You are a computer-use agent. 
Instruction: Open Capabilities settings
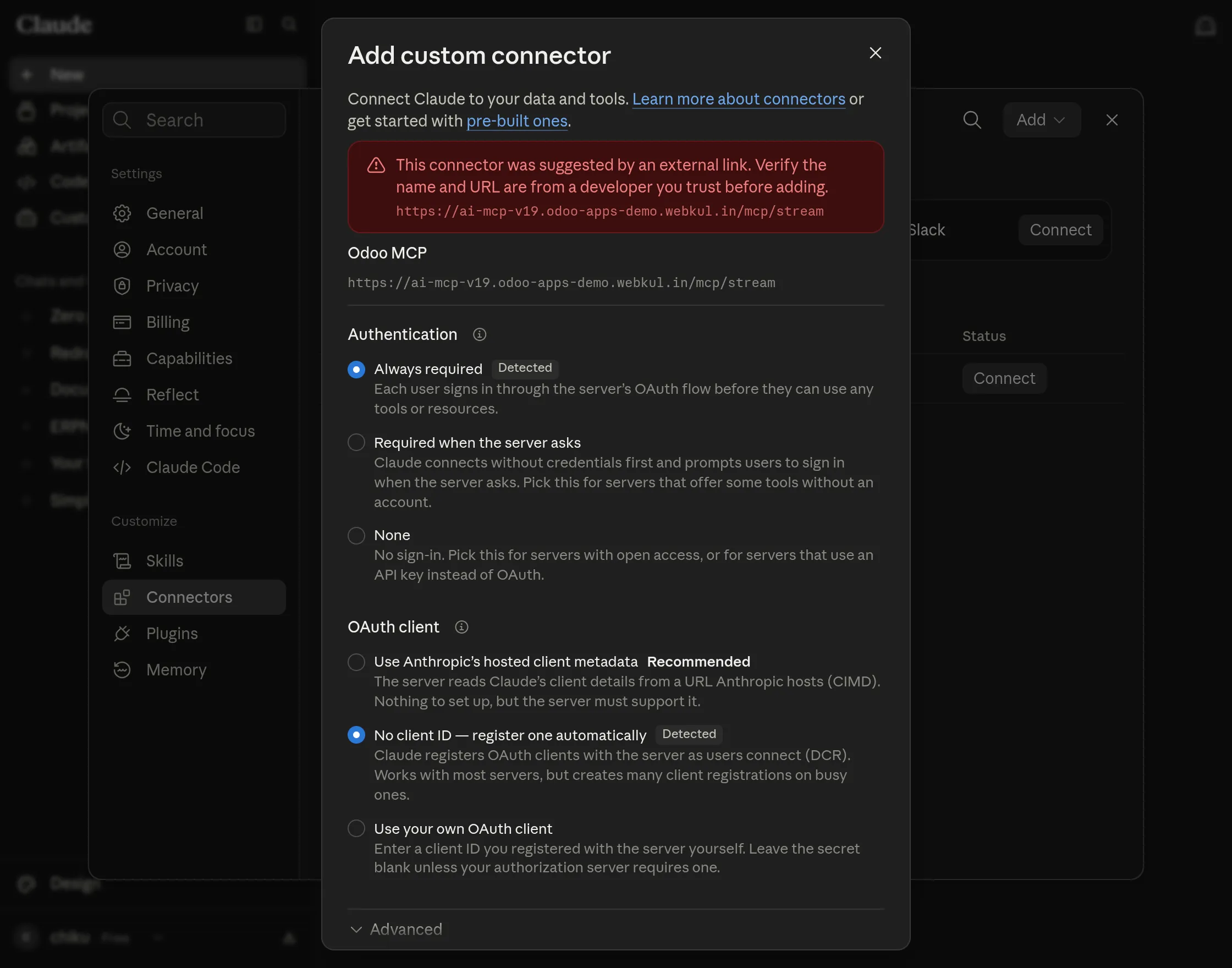coord(194,358)
